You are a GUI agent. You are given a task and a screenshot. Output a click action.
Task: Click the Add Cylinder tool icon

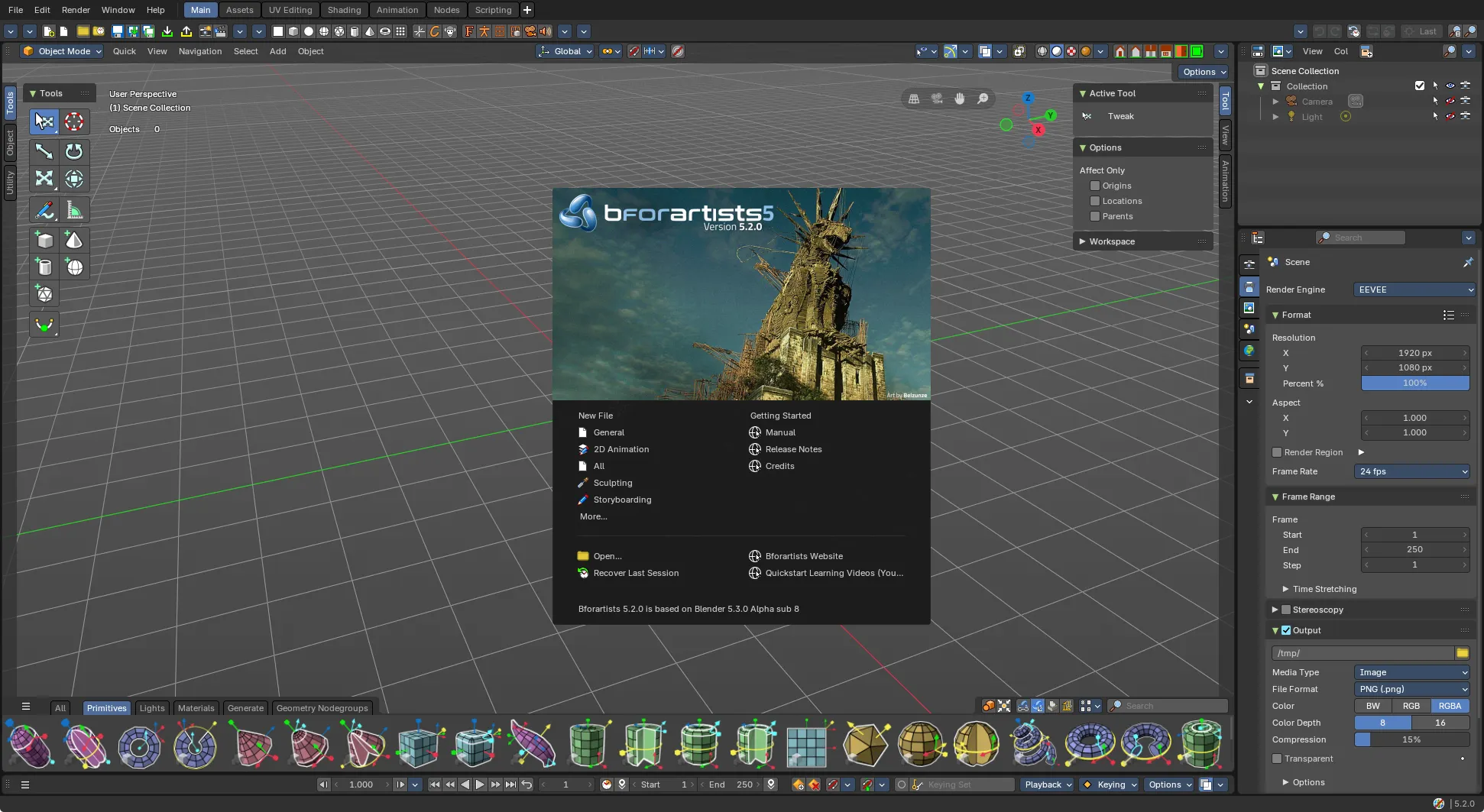(x=44, y=267)
